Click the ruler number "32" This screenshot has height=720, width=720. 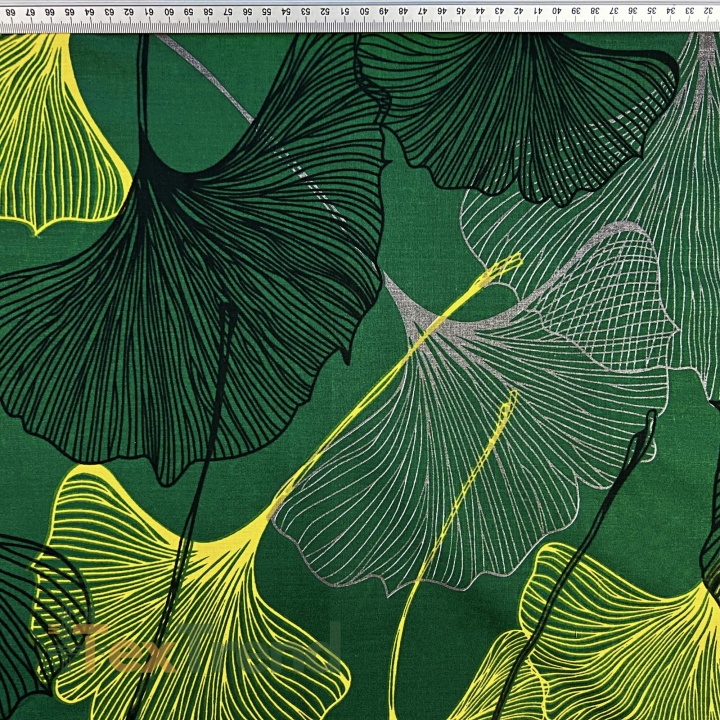pos(709,10)
